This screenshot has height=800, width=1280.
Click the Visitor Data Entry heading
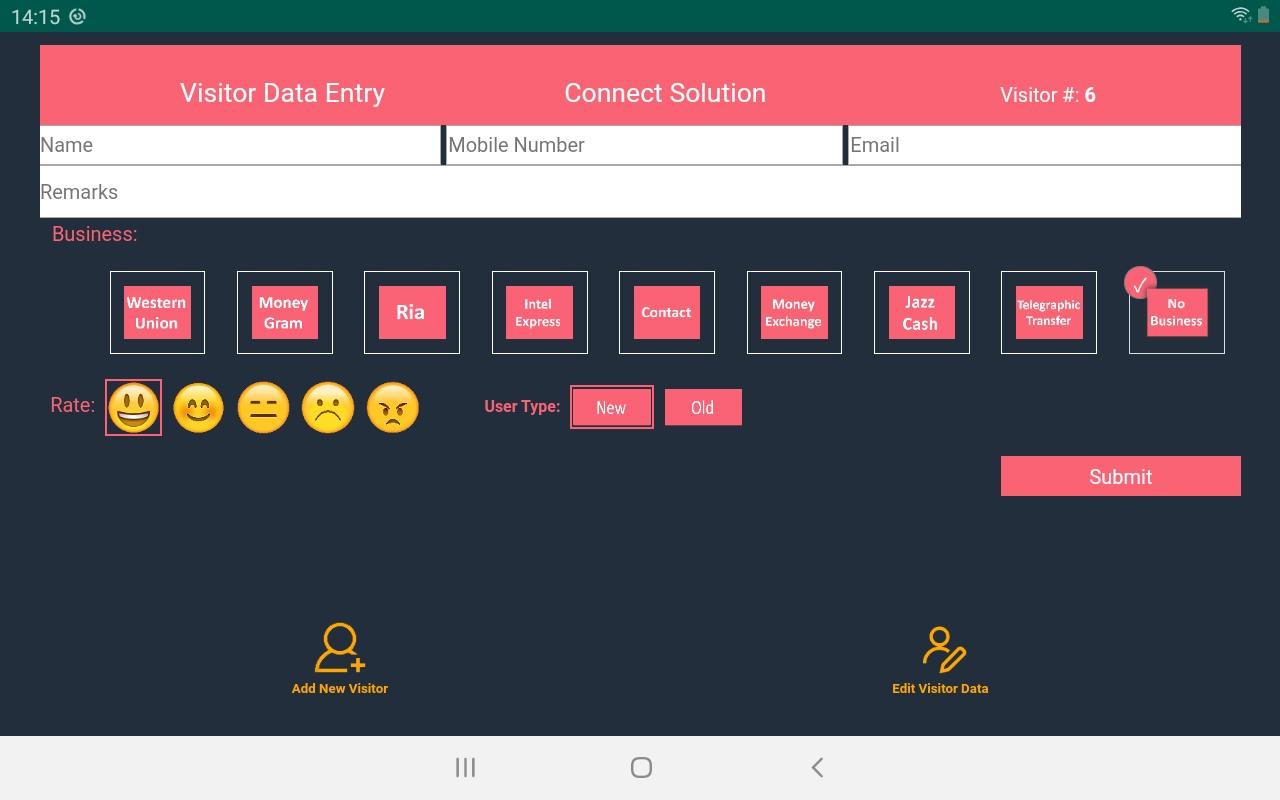pyautogui.click(x=282, y=93)
